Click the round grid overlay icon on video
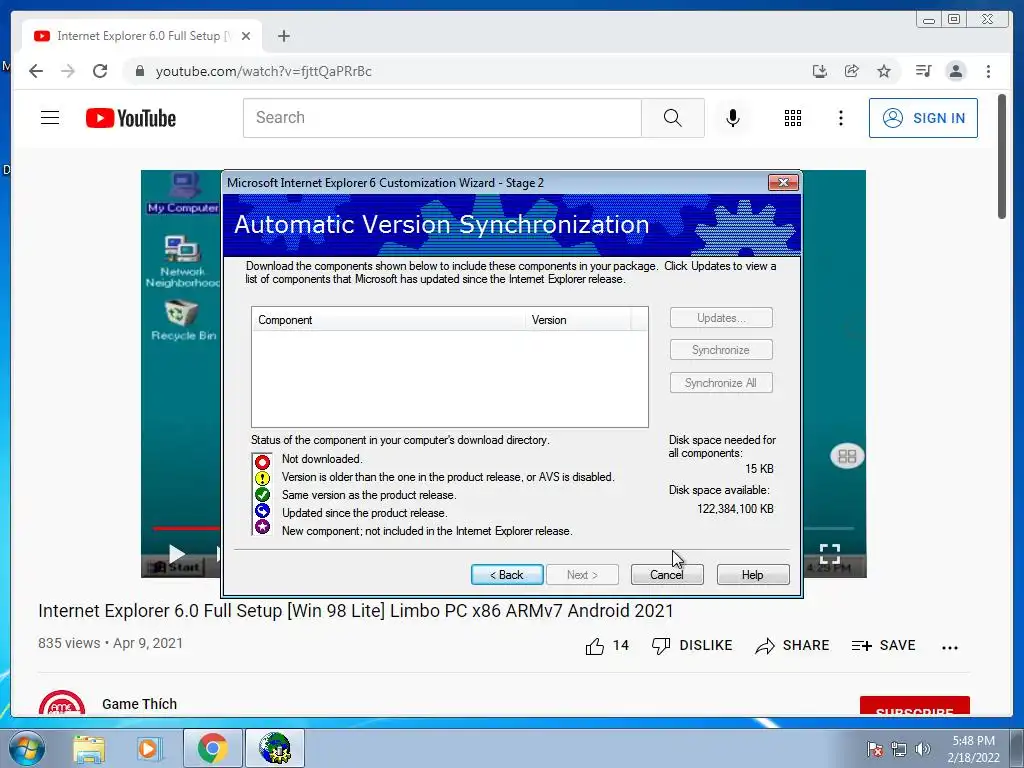Image resolution: width=1024 pixels, height=768 pixels. click(x=847, y=456)
